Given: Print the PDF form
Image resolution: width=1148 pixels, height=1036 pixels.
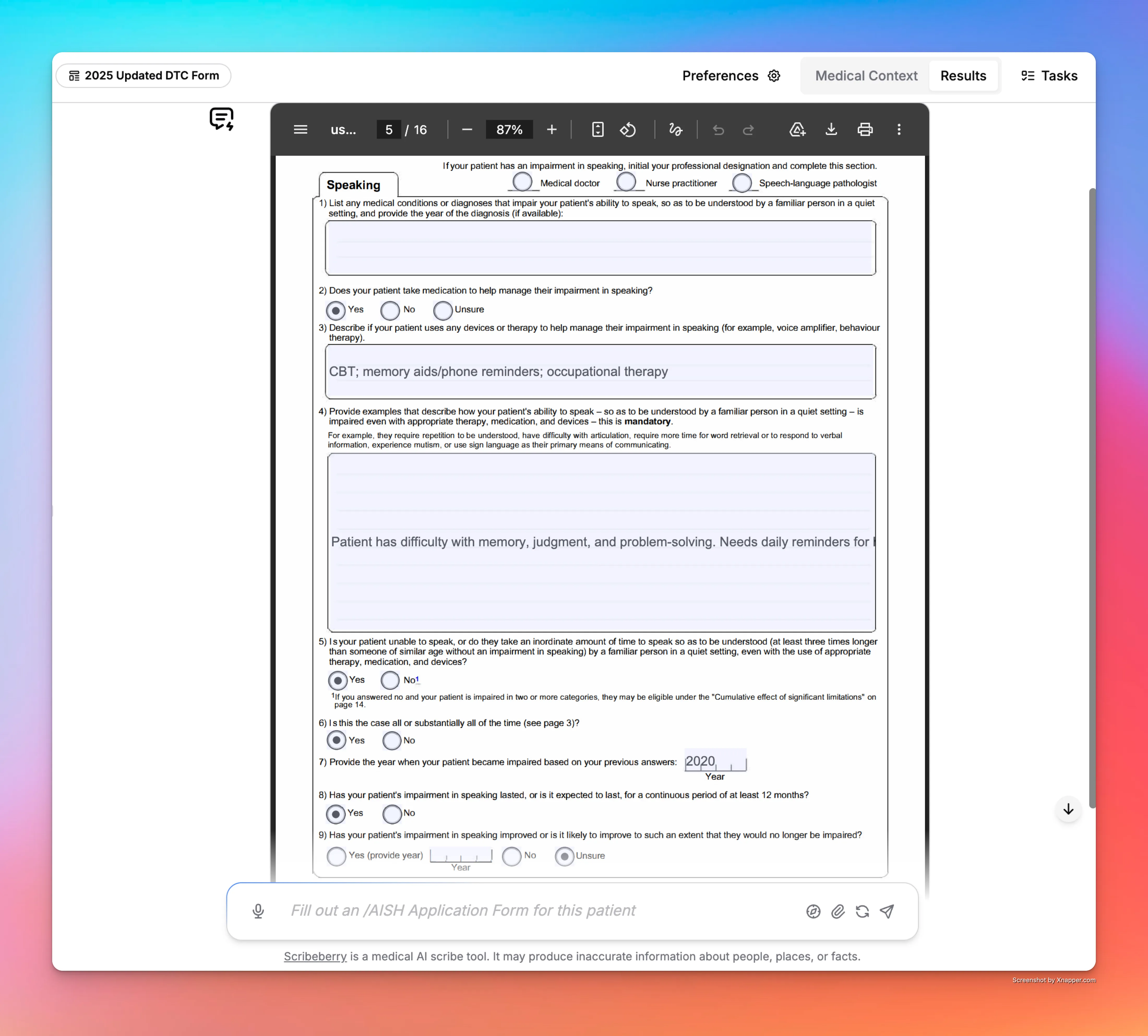Looking at the screenshot, I should click(865, 130).
